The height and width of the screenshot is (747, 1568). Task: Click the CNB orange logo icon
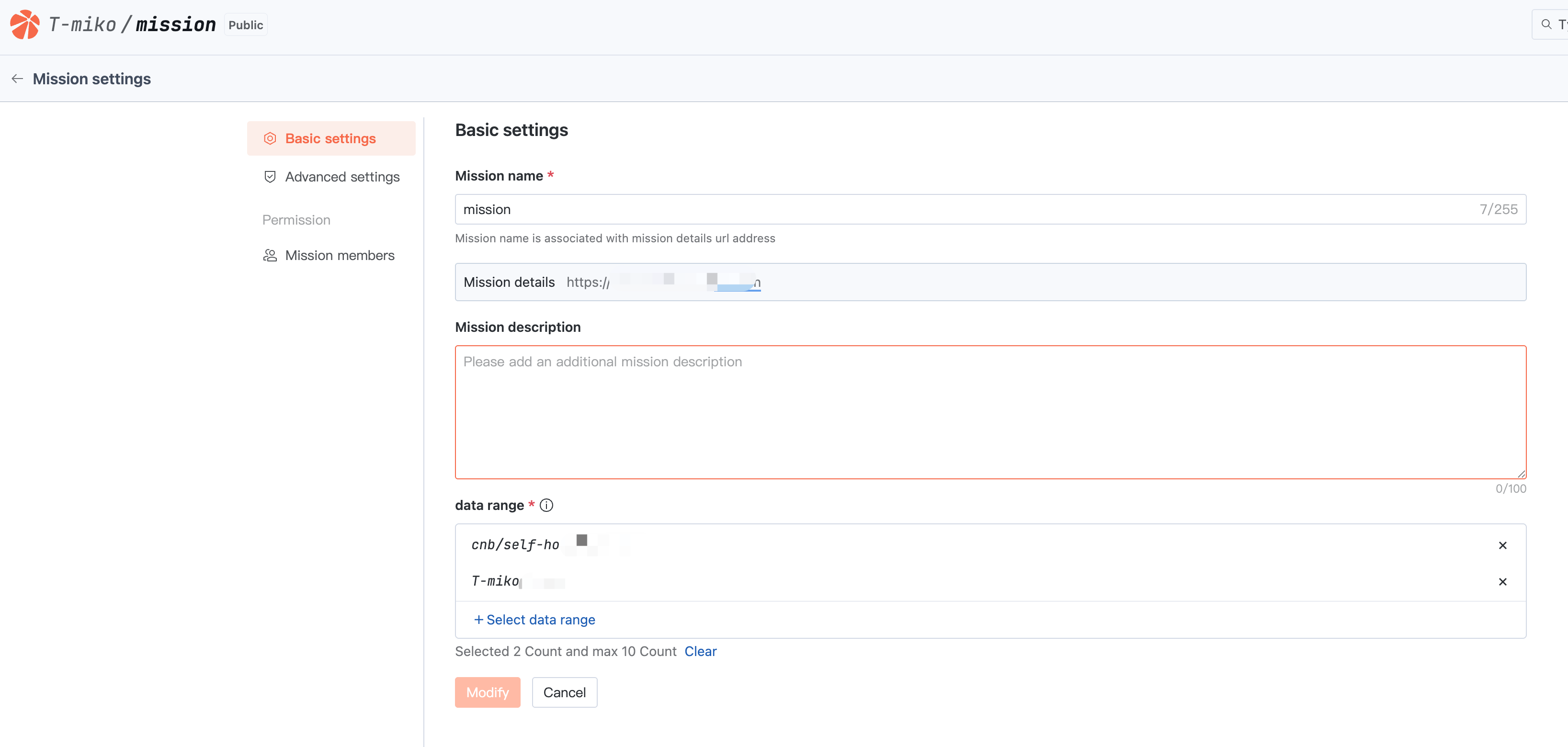tap(24, 24)
